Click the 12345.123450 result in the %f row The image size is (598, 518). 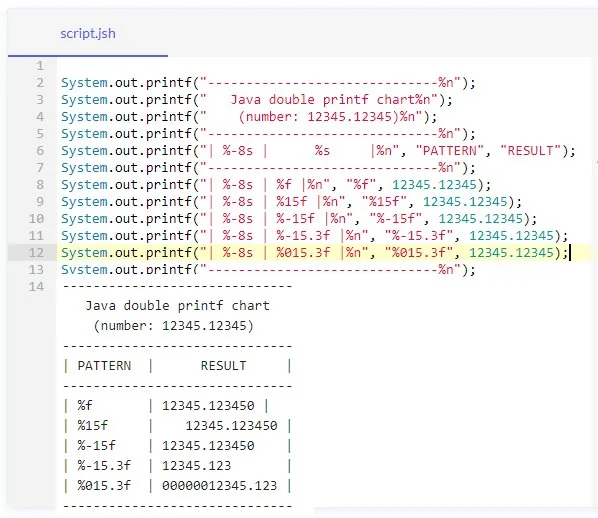(x=208, y=405)
